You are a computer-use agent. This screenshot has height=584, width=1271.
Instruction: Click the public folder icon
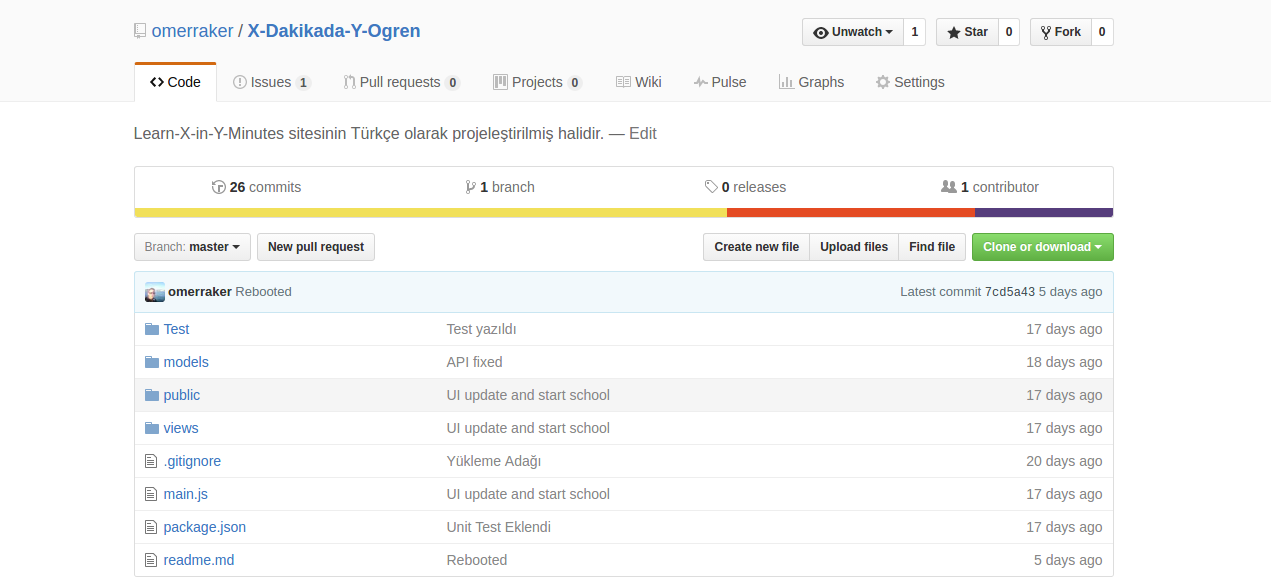(x=152, y=395)
